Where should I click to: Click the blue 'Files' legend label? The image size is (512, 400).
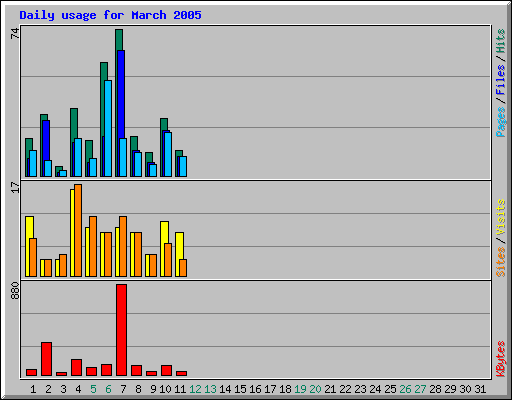[x=500, y=80]
